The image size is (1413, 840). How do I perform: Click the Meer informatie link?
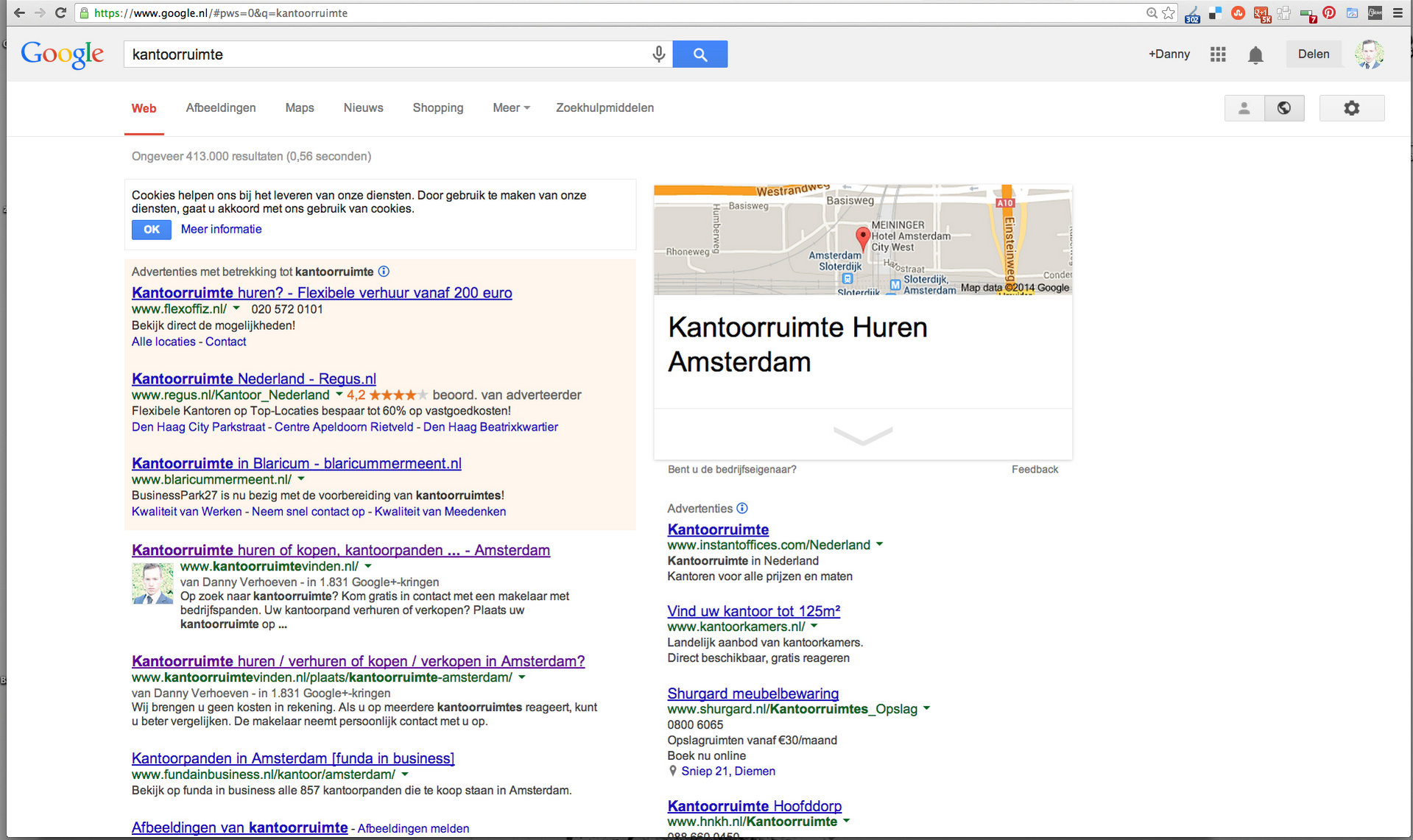[x=221, y=229]
